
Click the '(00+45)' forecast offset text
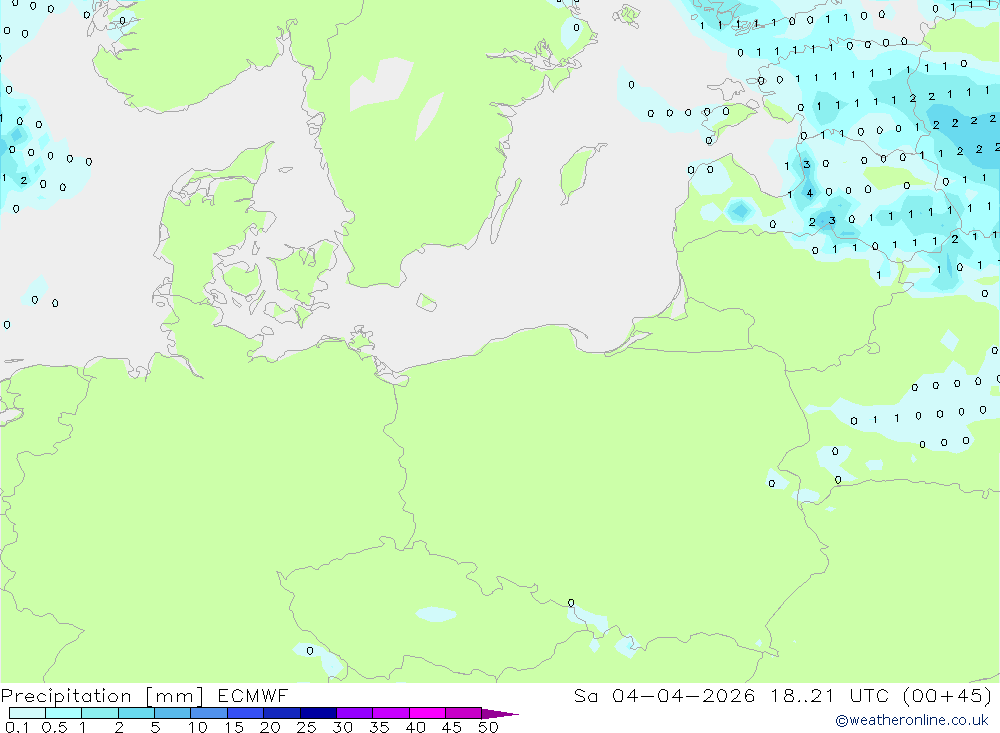click(947, 695)
